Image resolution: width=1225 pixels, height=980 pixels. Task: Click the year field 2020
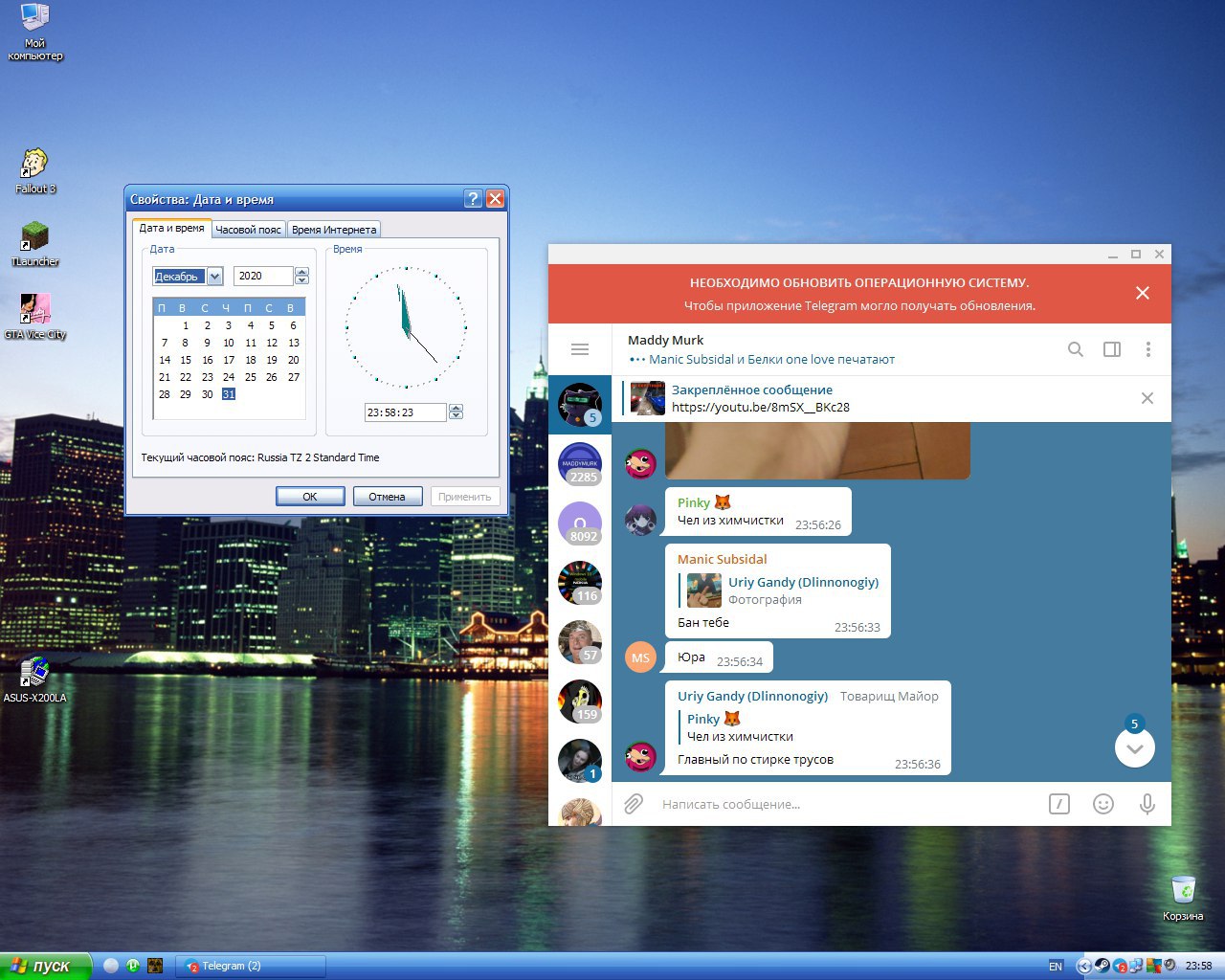pyautogui.click(x=263, y=276)
